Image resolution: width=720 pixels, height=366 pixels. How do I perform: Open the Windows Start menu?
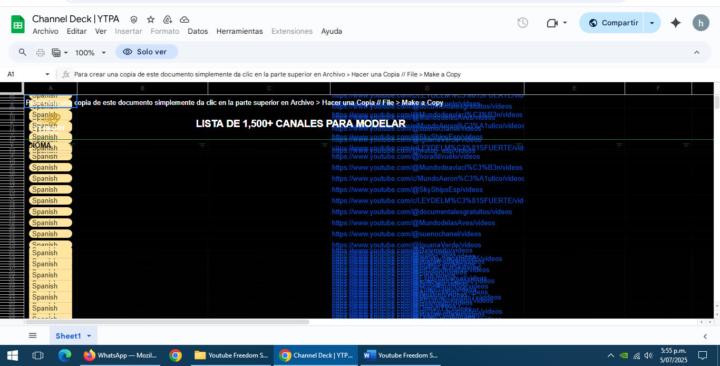tap(12, 355)
